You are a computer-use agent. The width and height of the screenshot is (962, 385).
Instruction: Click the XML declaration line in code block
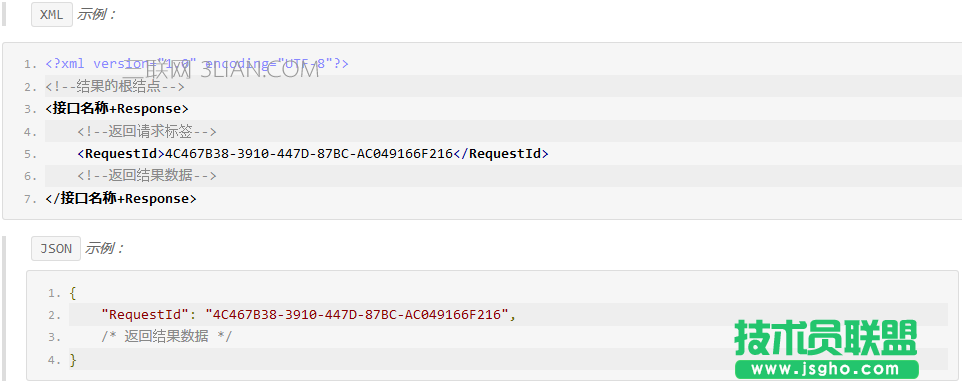[197, 63]
